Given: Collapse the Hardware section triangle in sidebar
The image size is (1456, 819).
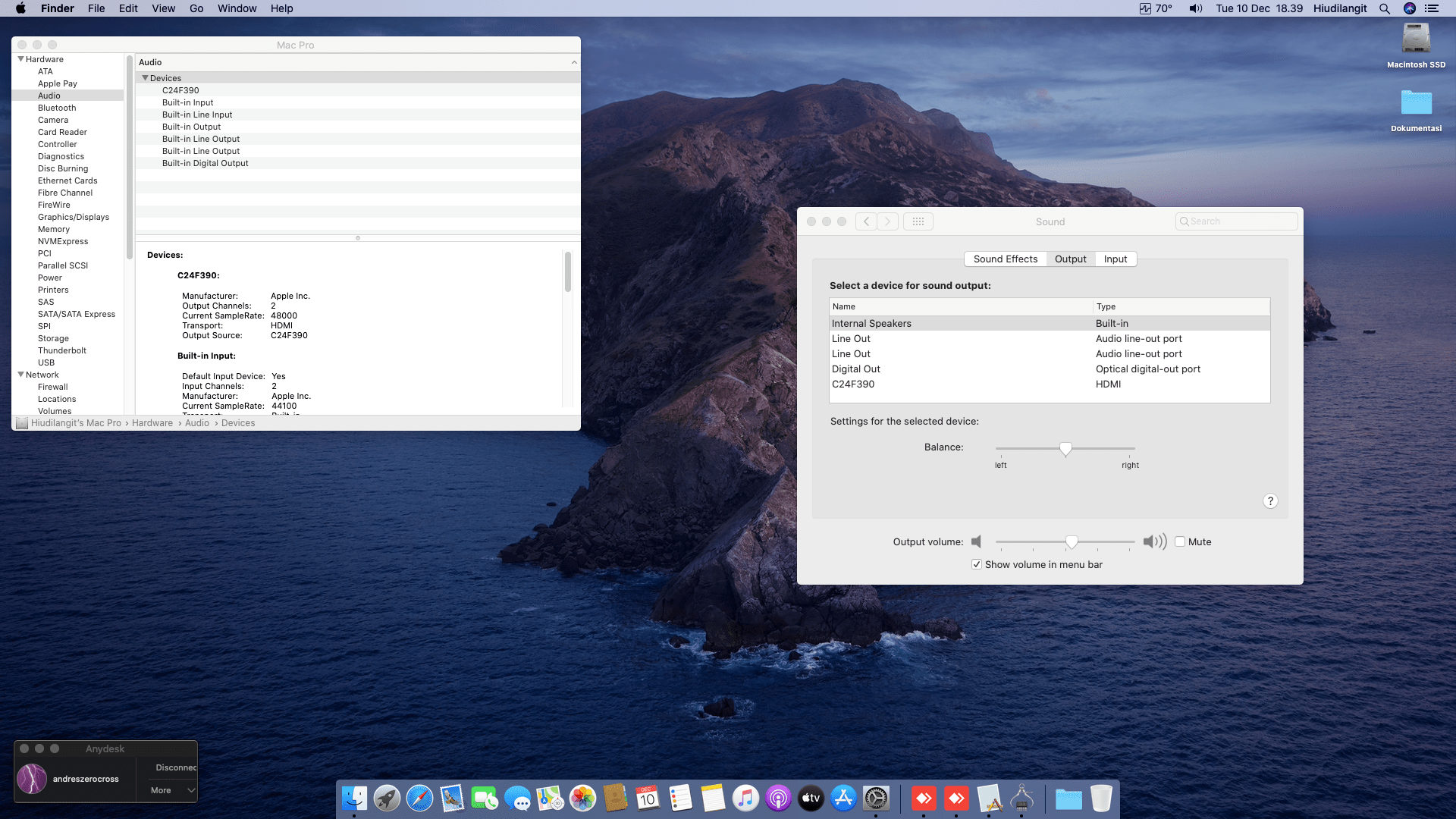Looking at the screenshot, I should tap(20, 59).
